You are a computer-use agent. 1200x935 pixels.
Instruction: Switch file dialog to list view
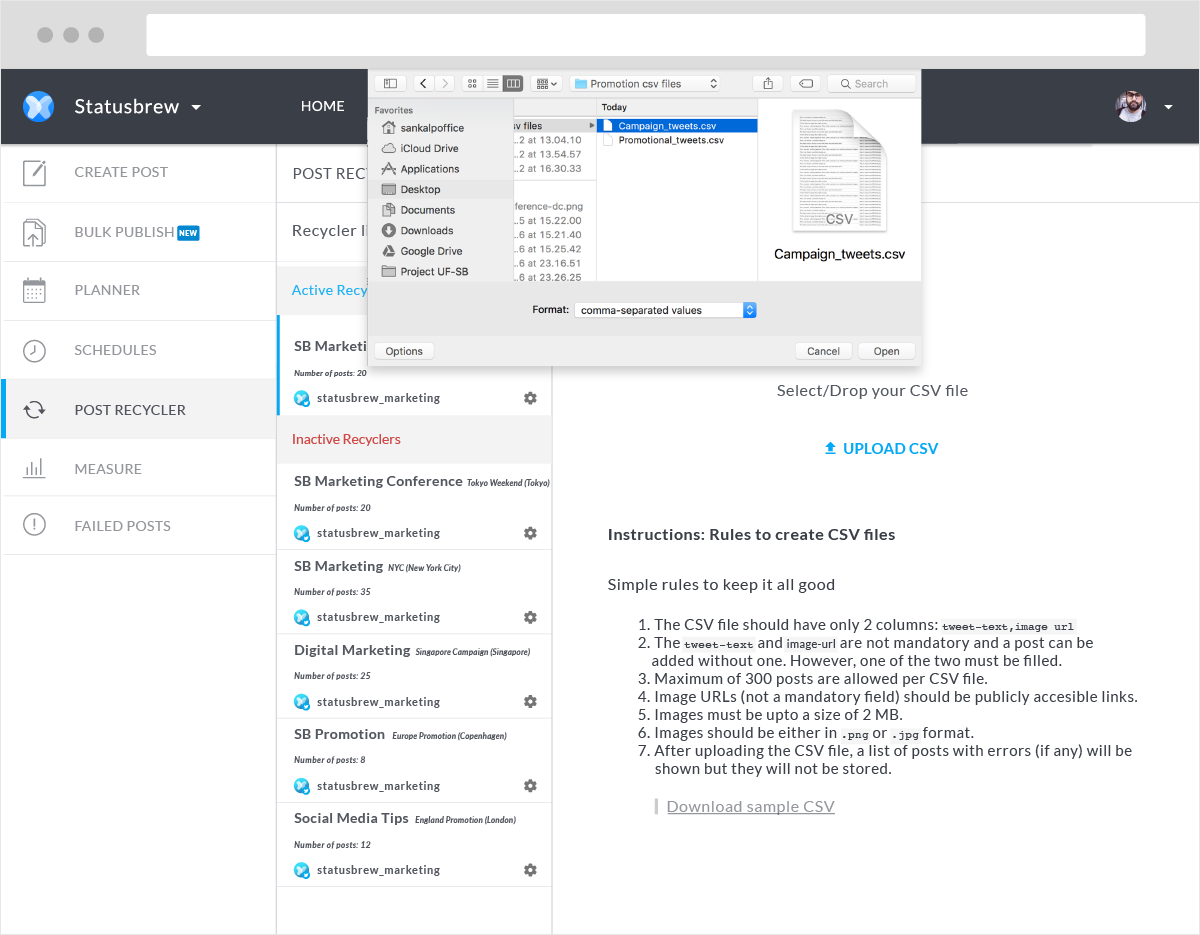pyautogui.click(x=492, y=84)
